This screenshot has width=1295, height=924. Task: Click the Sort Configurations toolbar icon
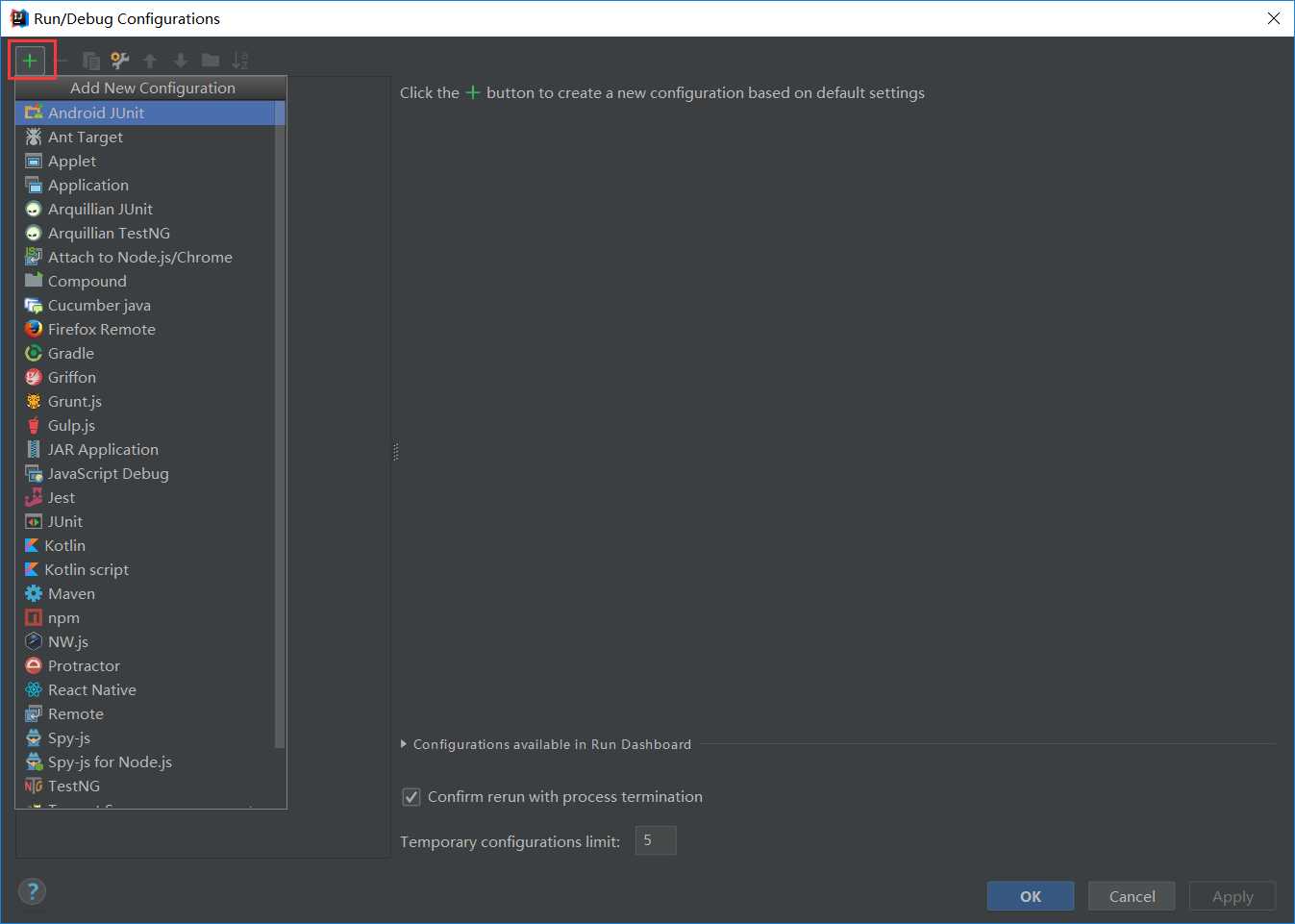[x=240, y=61]
